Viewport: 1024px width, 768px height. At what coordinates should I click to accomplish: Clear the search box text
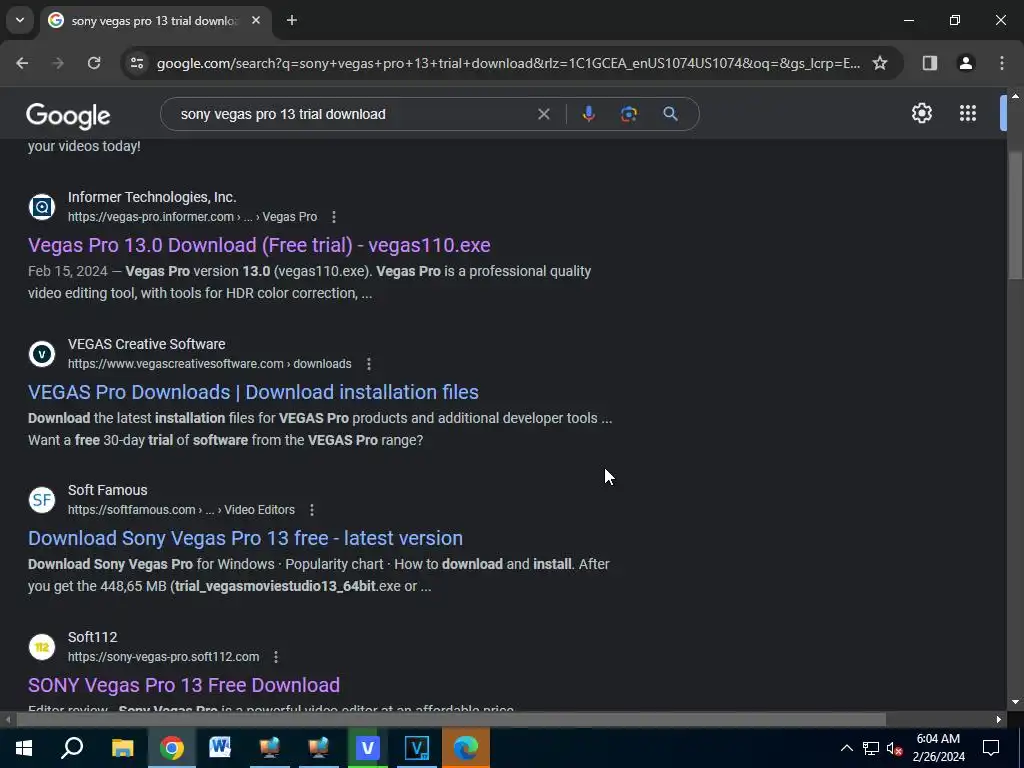tap(543, 114)
